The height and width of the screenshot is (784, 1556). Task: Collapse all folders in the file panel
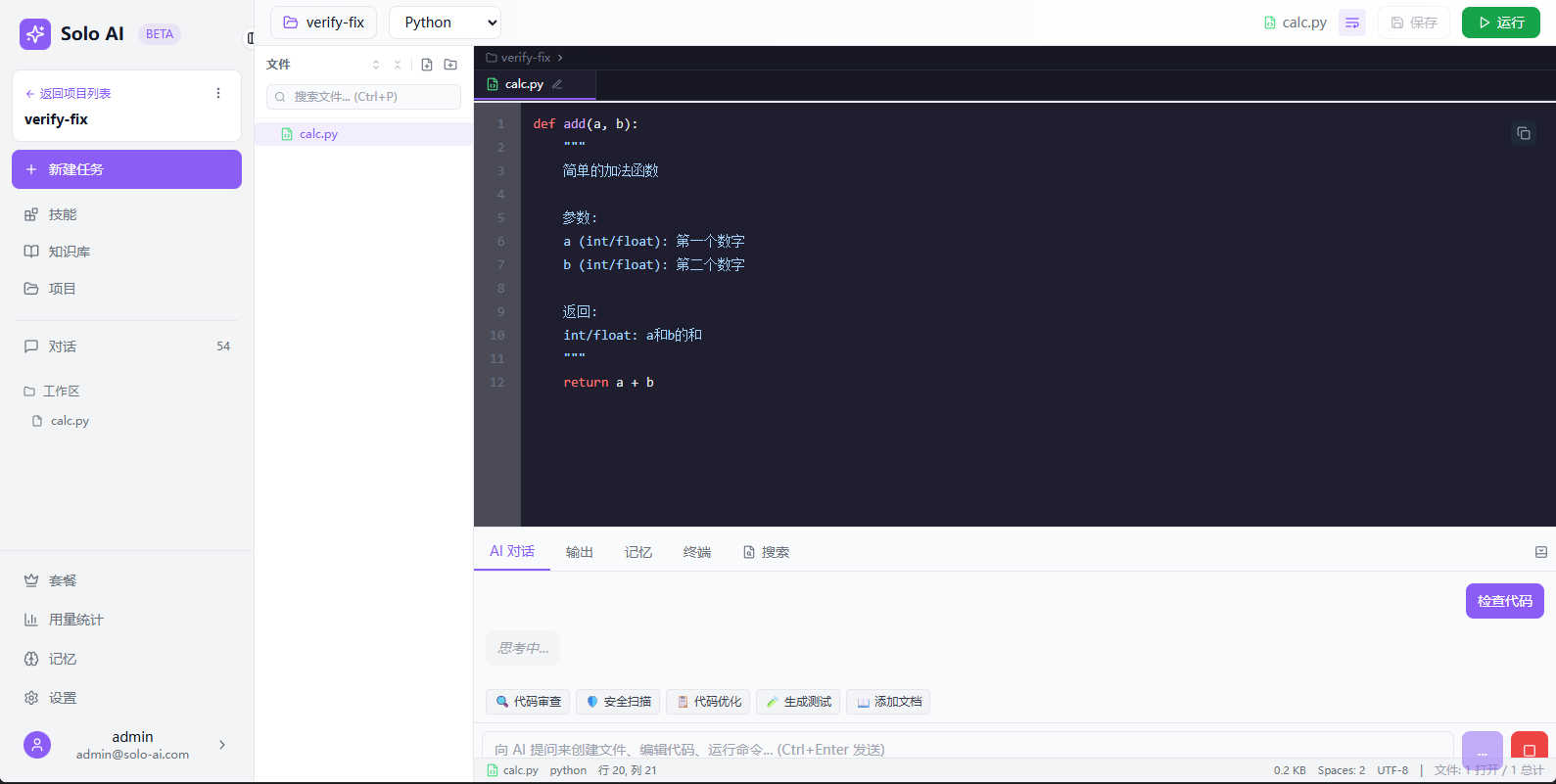(398, 65)
